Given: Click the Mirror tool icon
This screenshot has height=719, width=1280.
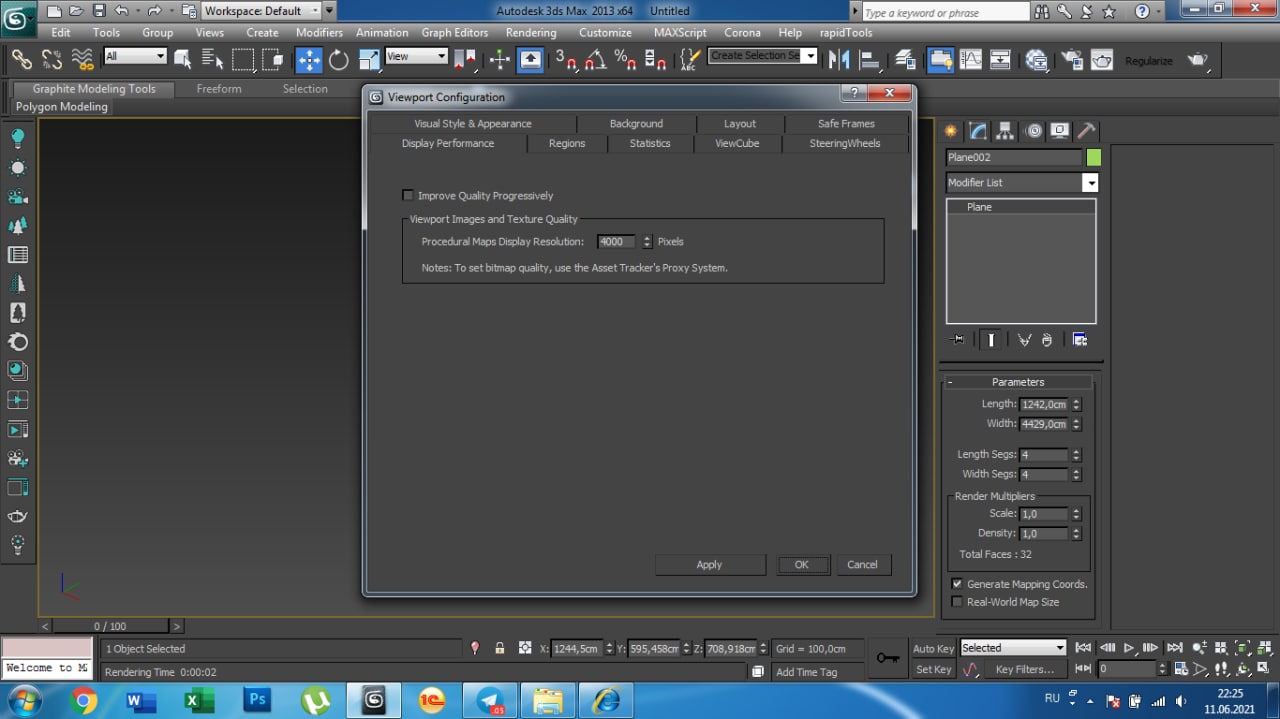Looking at the screenshot, I should pos(838,60).
